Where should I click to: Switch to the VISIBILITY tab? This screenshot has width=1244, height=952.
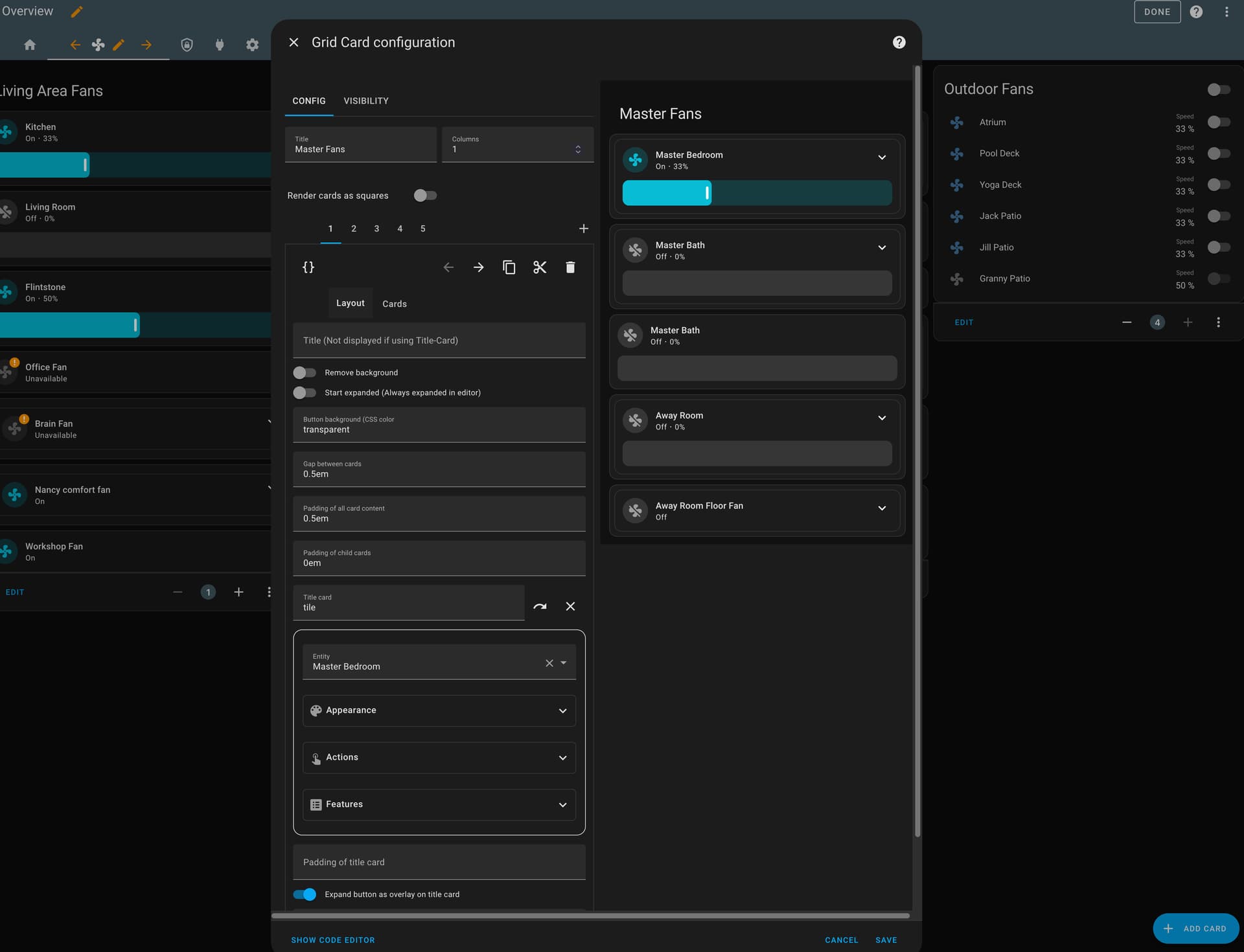point(365,101)
